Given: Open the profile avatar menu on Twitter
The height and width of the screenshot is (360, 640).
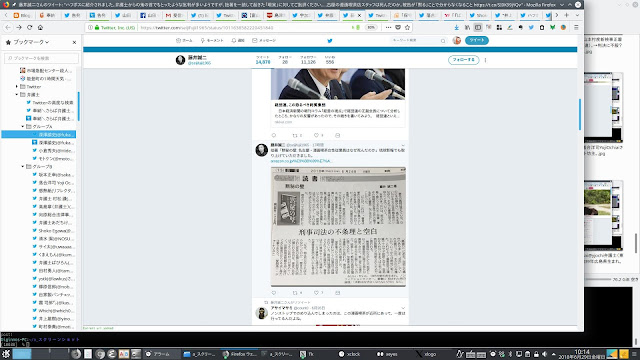Looking at the screenshot, I should [457, 40].
